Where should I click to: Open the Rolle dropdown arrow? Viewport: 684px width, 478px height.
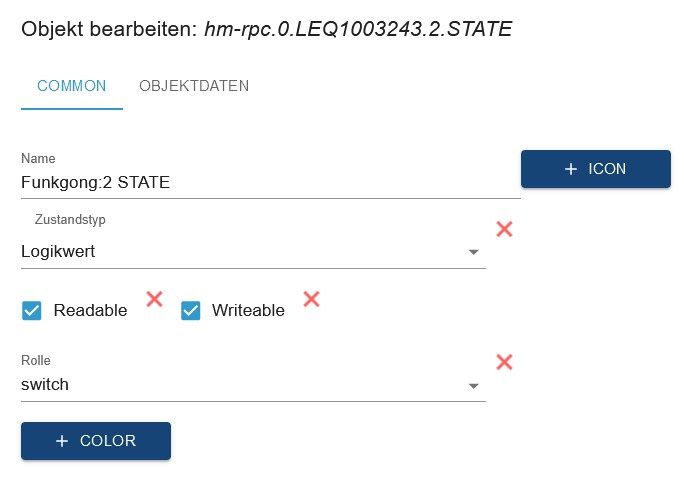pyautogui.click(x=474, y=385)
